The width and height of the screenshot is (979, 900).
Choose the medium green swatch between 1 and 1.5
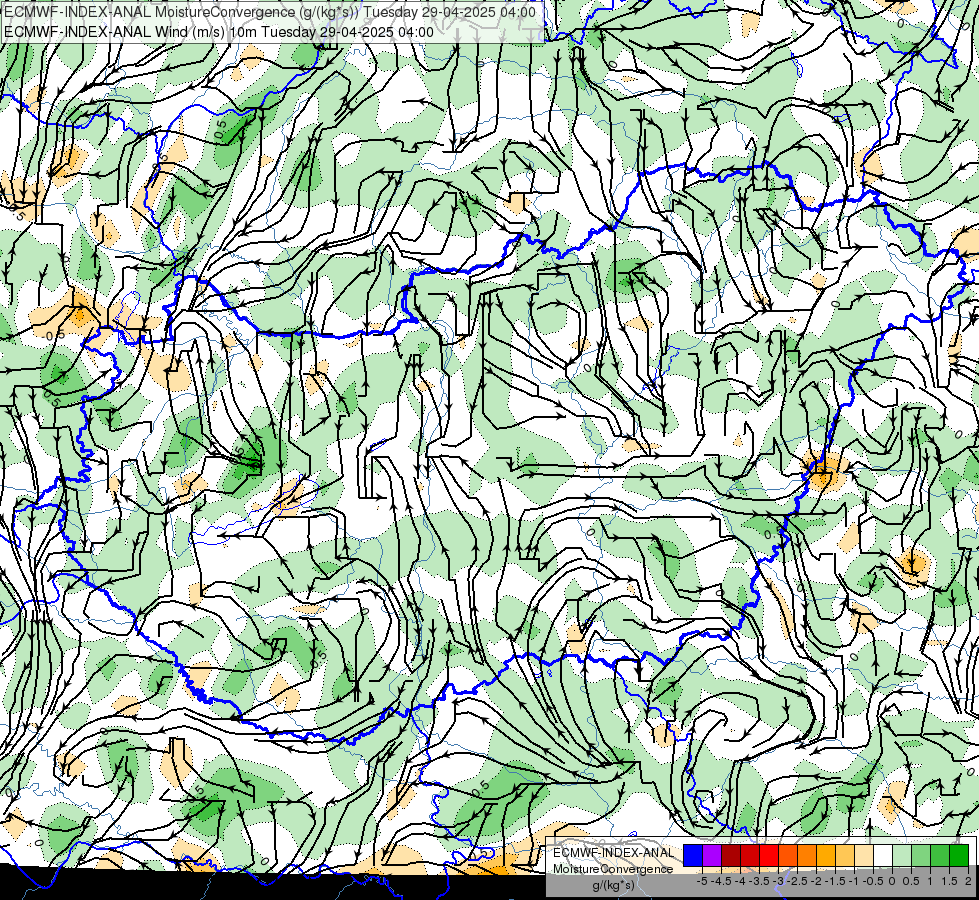pyautogui.click(x=940, y=856)
